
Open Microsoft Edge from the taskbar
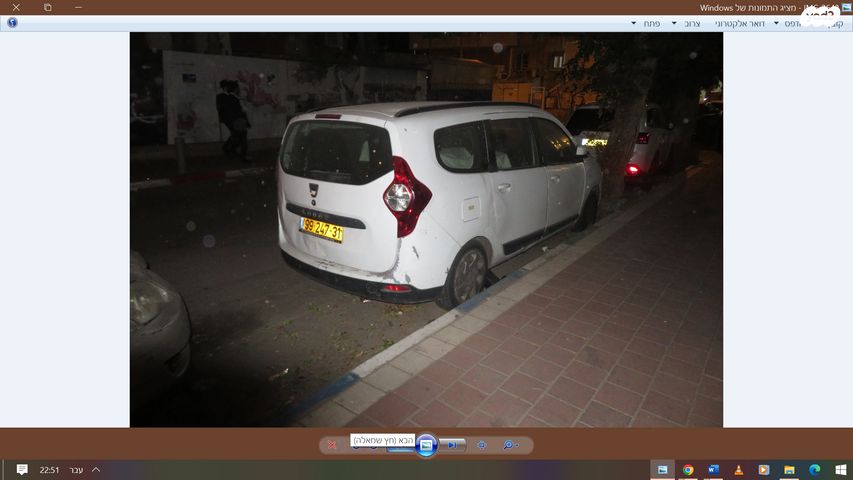pos(814,470)
